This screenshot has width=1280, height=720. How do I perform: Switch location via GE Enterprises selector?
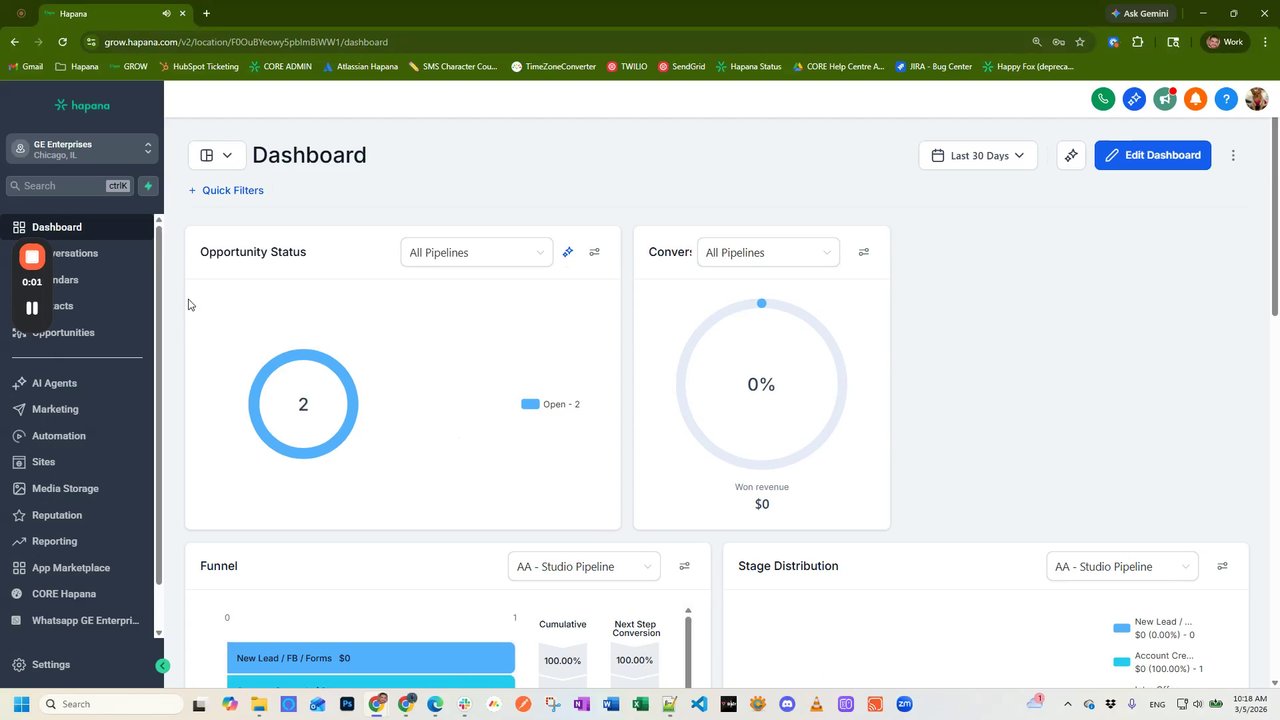pyautogui.click(x=82, y=149)
